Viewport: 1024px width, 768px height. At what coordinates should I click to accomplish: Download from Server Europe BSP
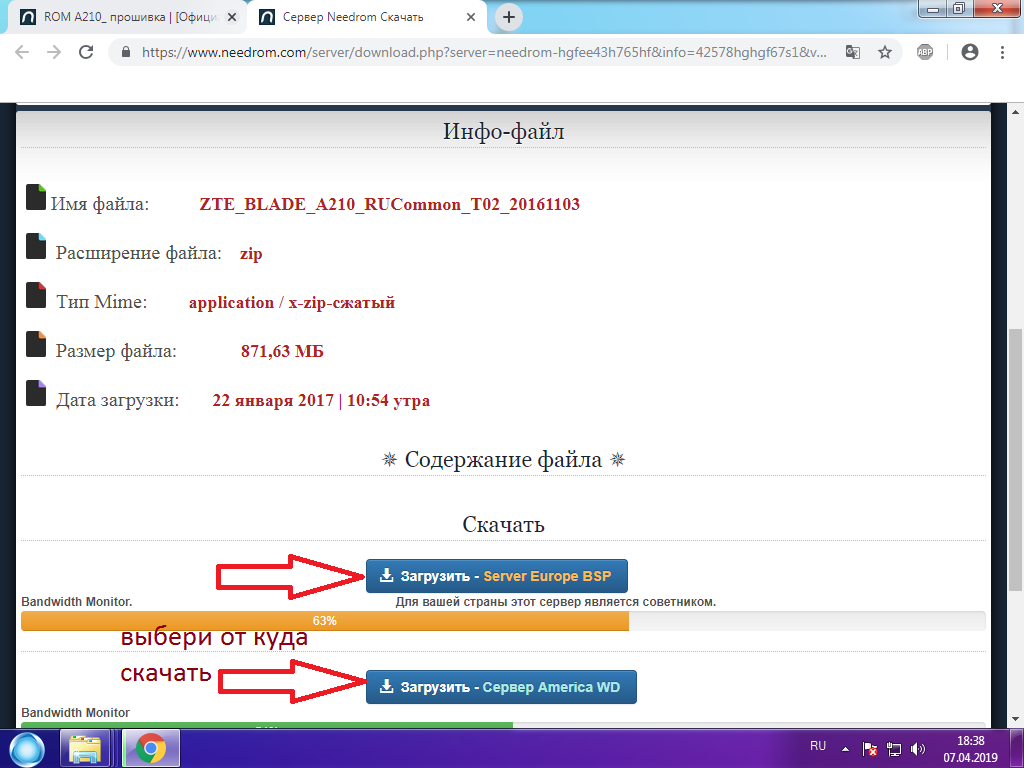496,576
